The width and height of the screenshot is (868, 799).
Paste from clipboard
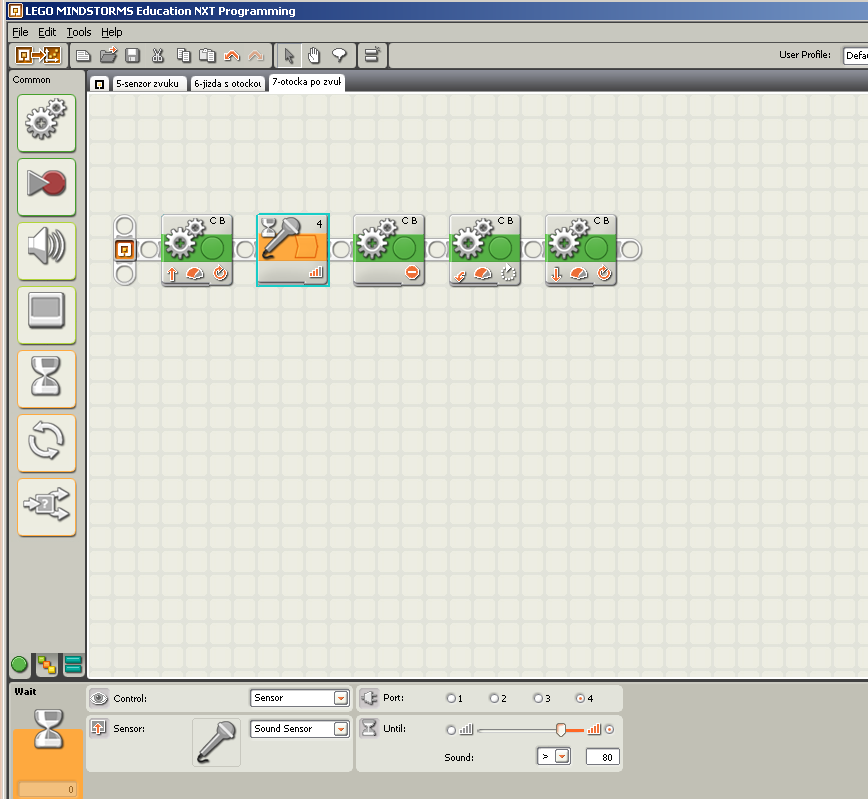coord(207,55)
